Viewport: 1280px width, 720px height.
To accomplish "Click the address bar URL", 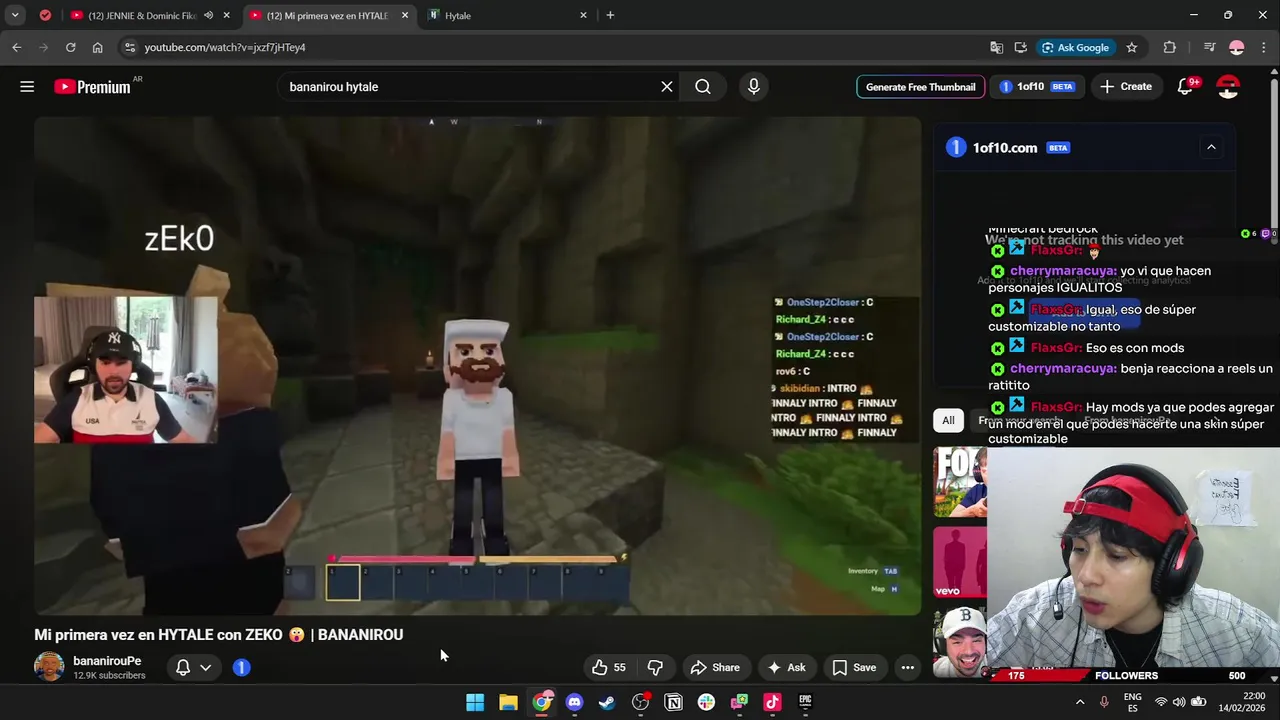I will pos(225,47).
